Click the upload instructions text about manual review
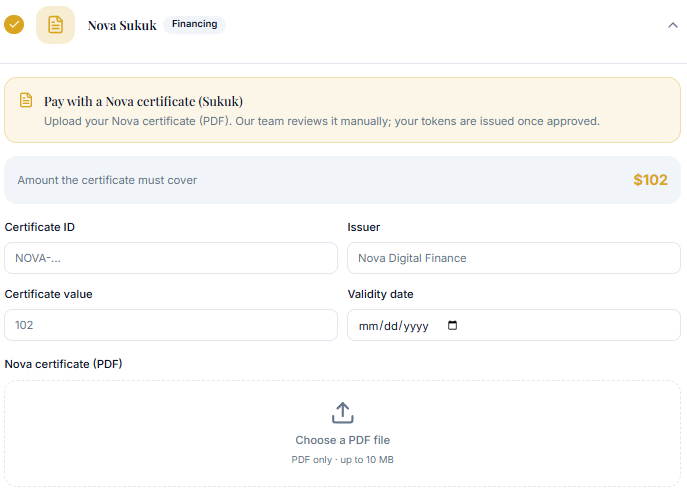The width and height of the screenshot is (687, 495). (x=322, y=121)
